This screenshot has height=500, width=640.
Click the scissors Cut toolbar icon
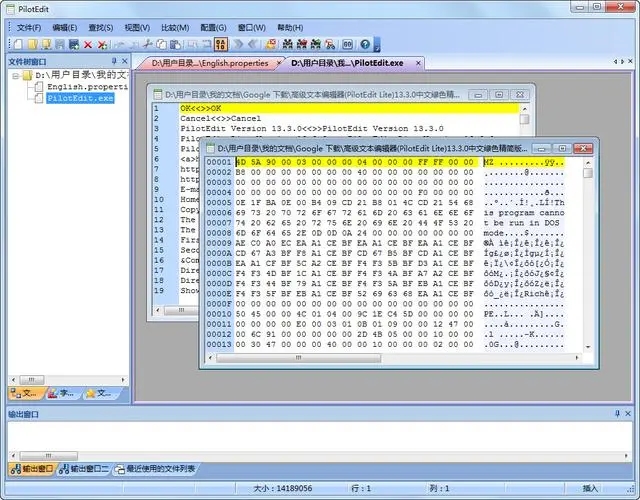click(x=147, y=45)
